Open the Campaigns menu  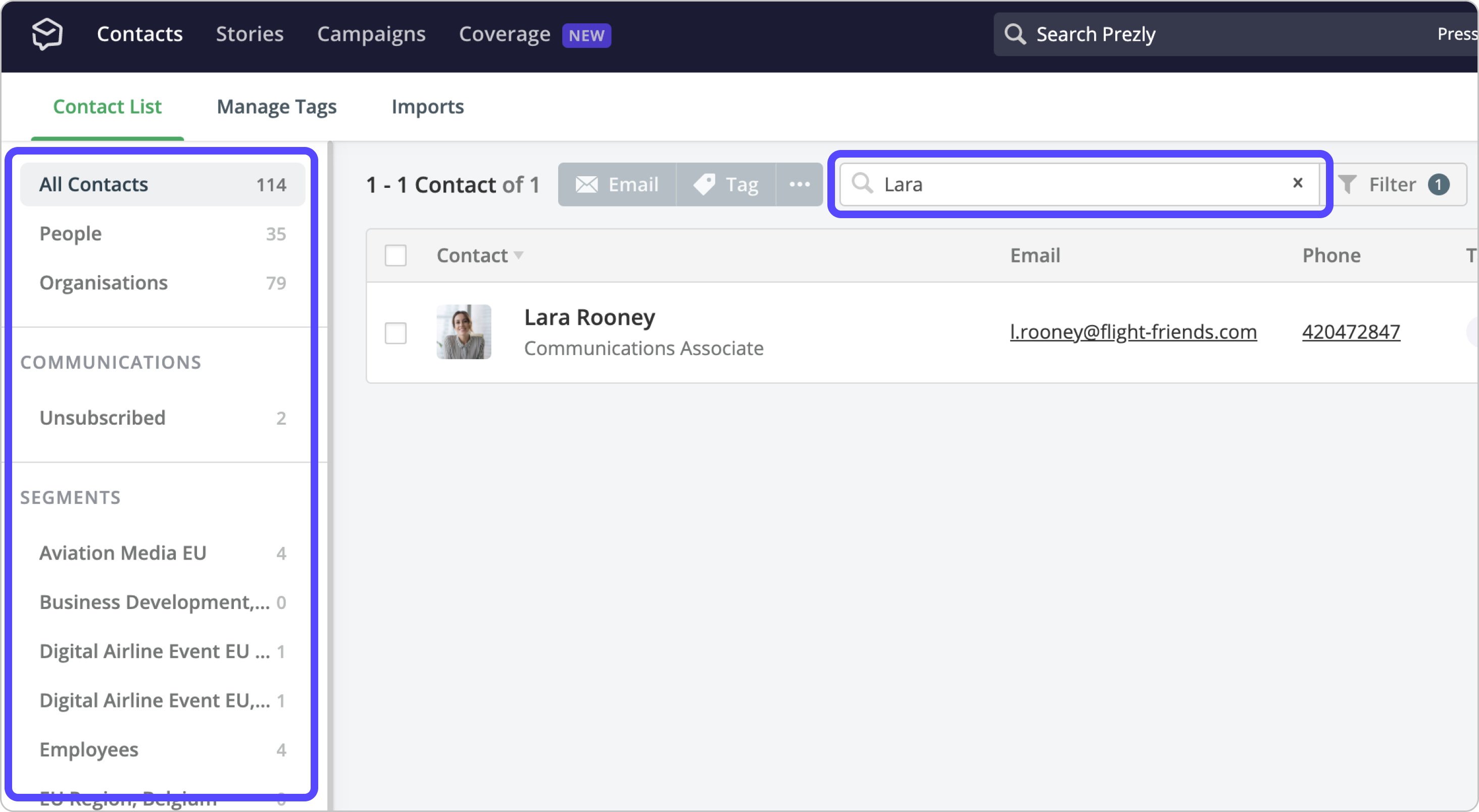tap(371, 34)
